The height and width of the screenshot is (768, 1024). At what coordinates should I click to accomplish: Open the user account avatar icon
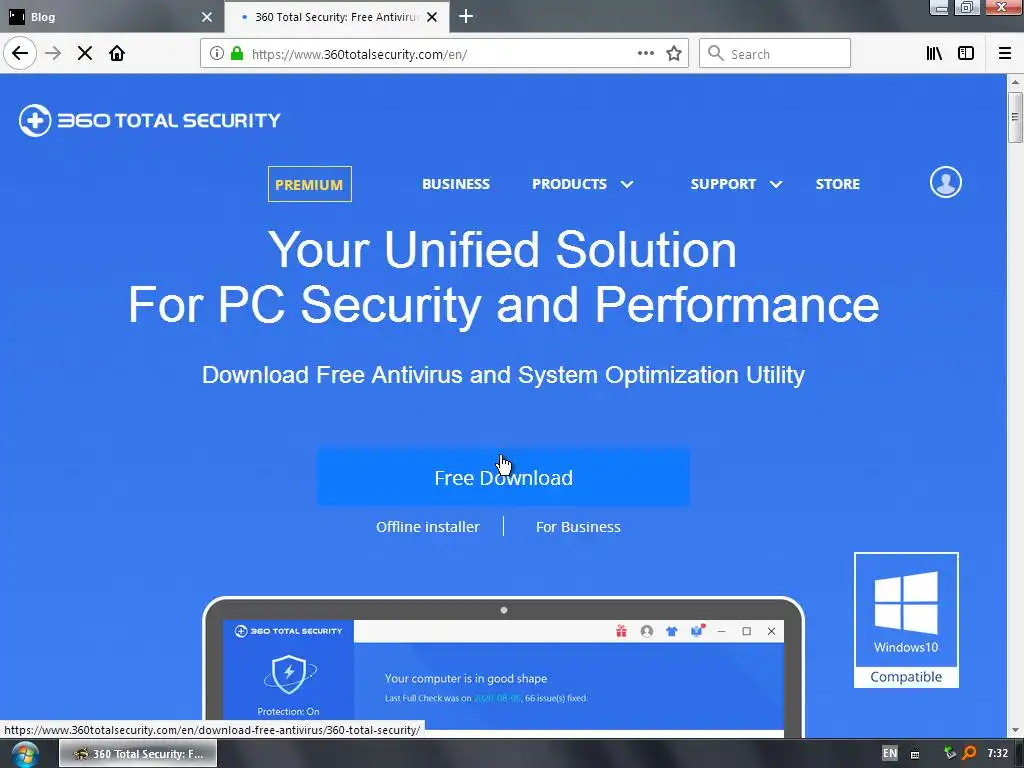click(x=946, y=182)
